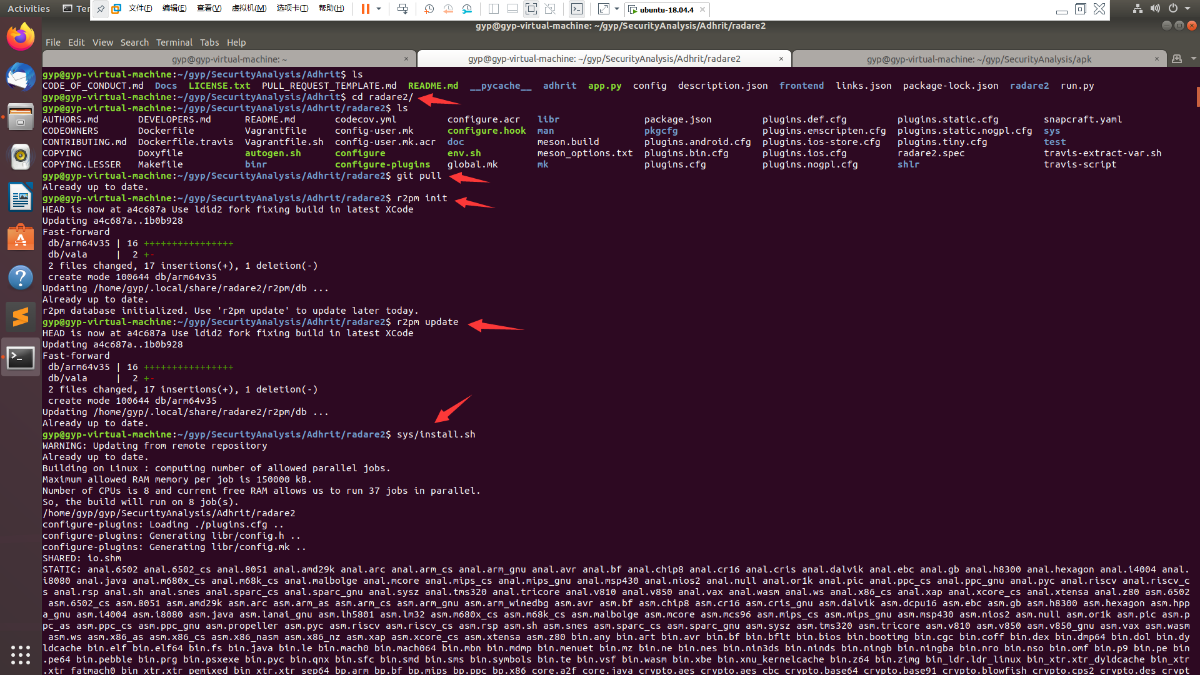Image resolution: width=1200 pixels, height=675 pixels.
Task: Open the 查看(V) menu in VMware
Action: [x=209, y=8]
